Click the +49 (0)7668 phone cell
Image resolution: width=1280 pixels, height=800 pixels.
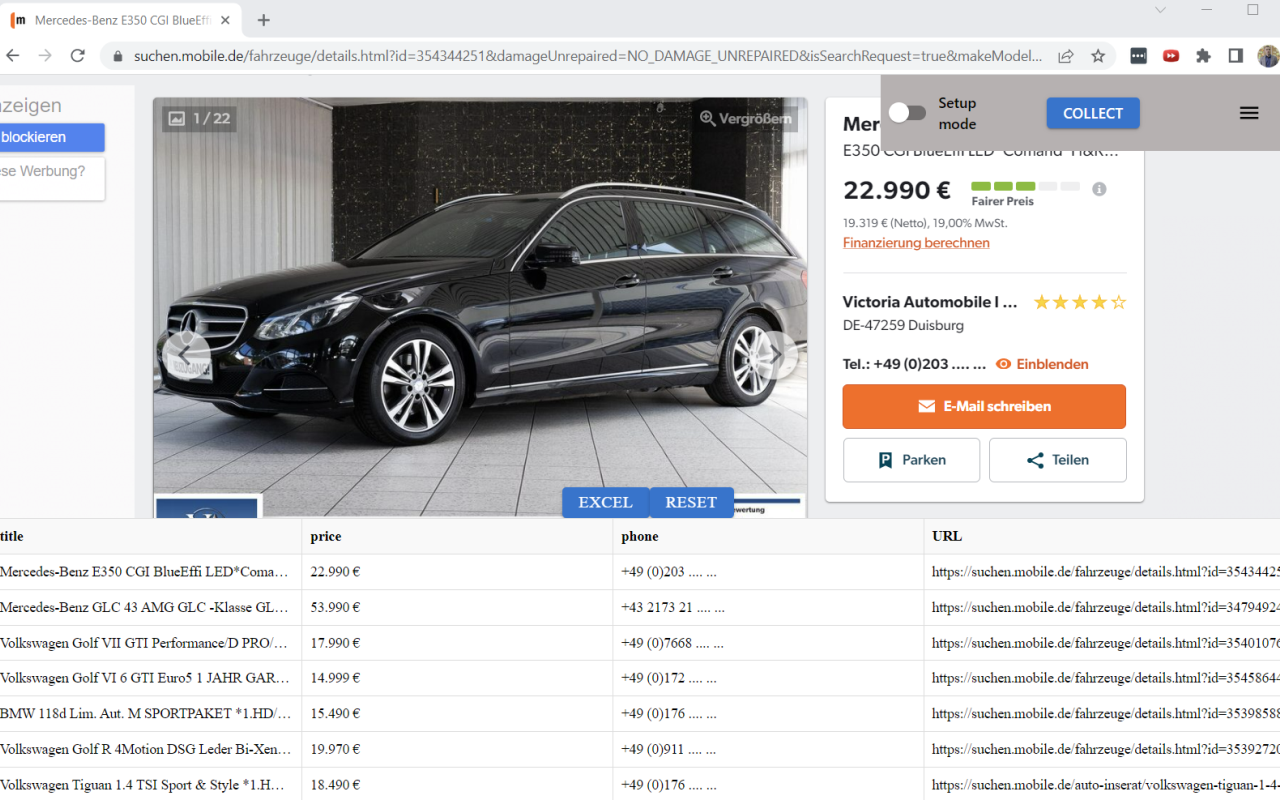[768, 643]
